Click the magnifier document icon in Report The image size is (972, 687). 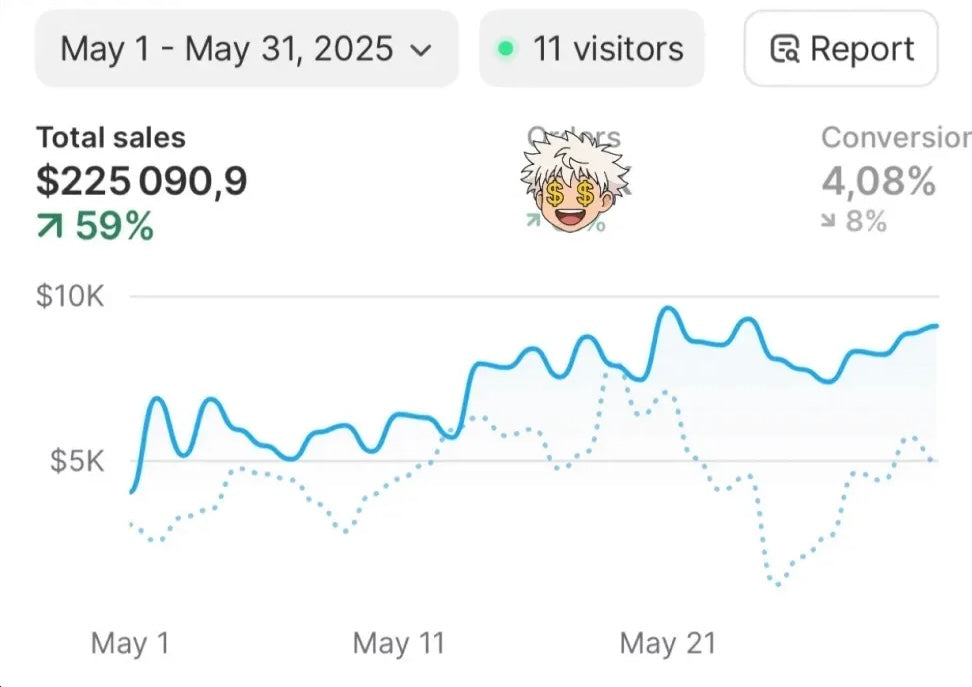pos(785,49)
